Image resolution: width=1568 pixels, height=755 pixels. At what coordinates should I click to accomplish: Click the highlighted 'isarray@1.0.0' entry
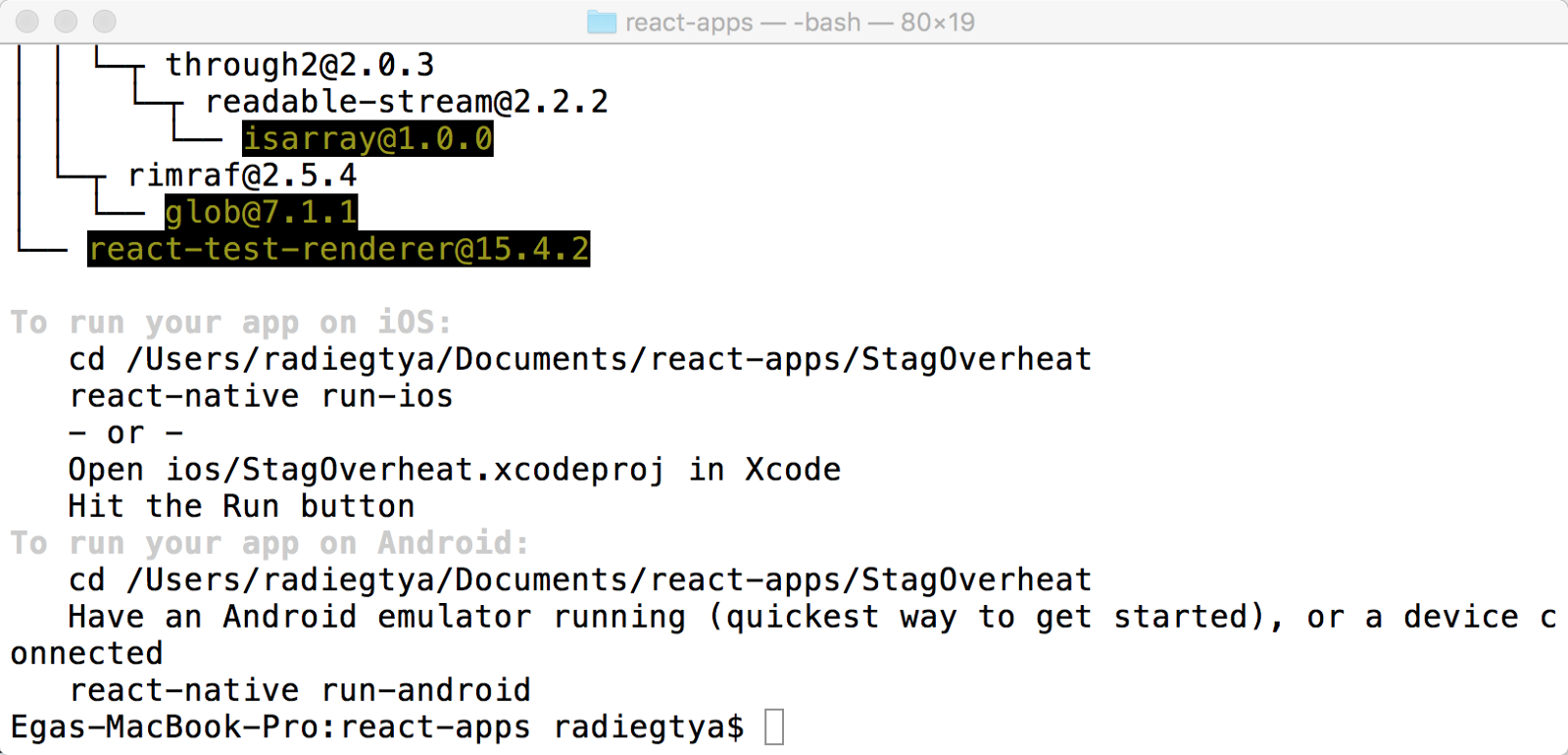click(x=367, y=138)
